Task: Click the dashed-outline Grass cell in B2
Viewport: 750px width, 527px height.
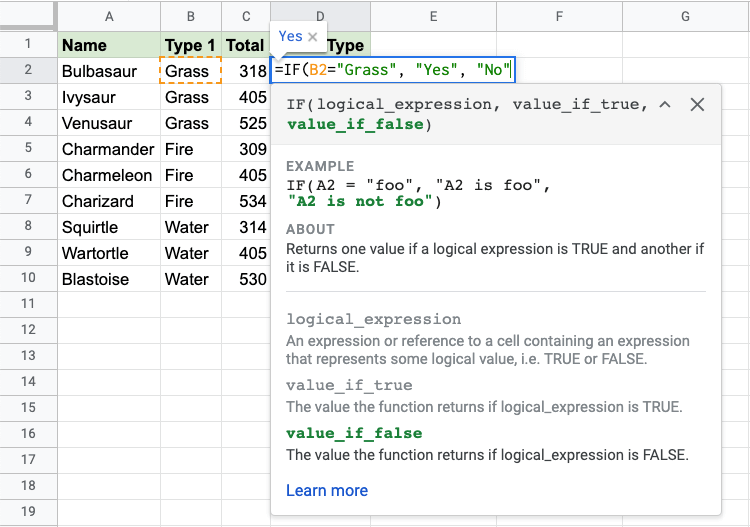Action: click(190, 71)
